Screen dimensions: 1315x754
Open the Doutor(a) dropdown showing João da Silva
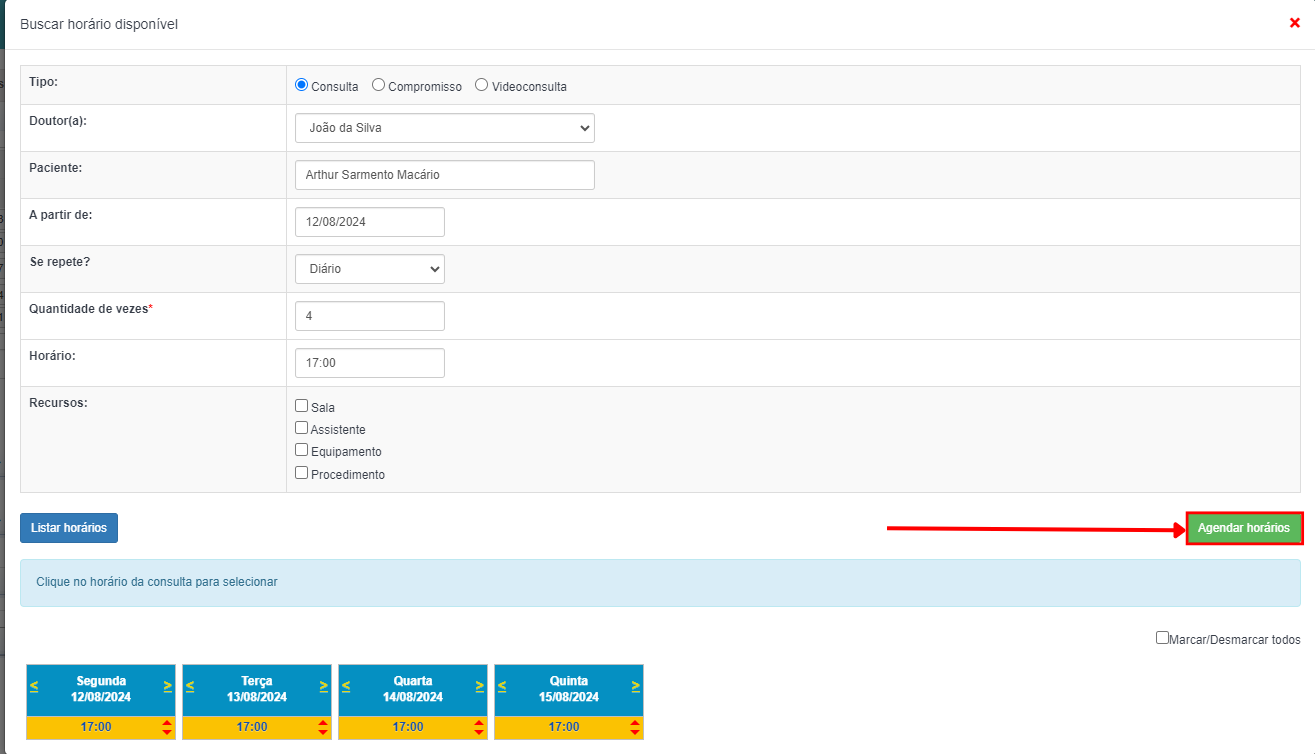click(x=445, y=128)
